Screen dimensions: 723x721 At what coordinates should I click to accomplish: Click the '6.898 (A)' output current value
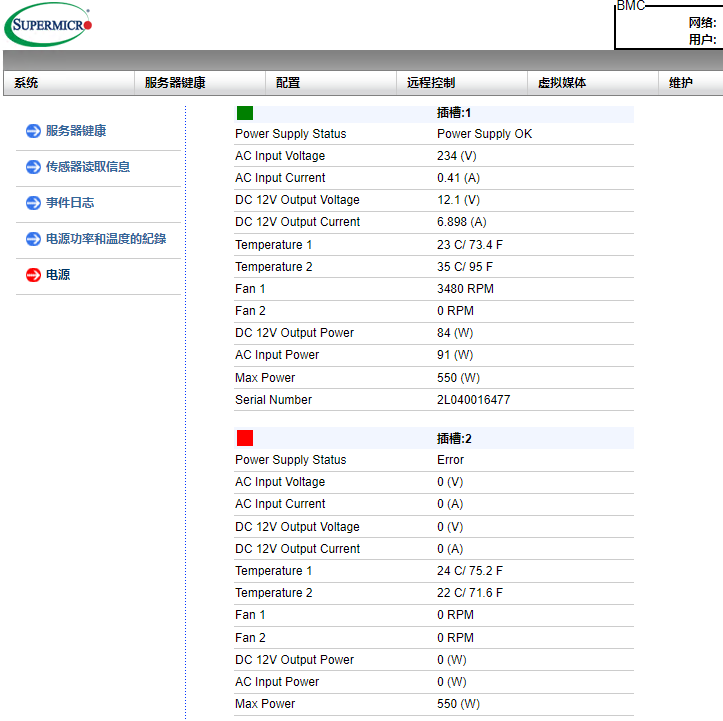(462, 222)
